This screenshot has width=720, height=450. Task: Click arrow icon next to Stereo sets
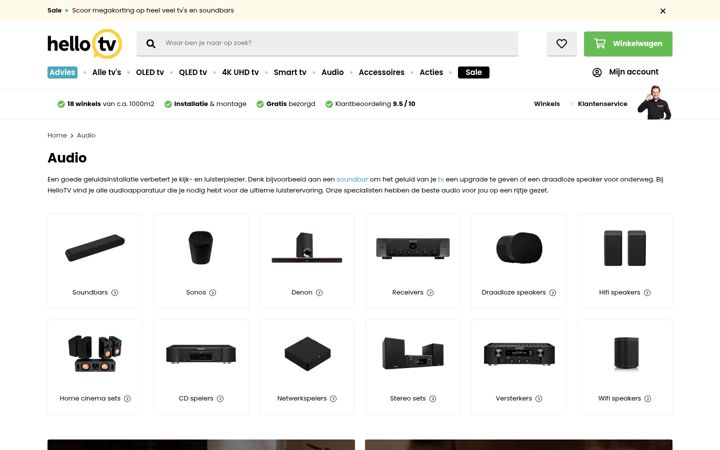click(433, 399)
